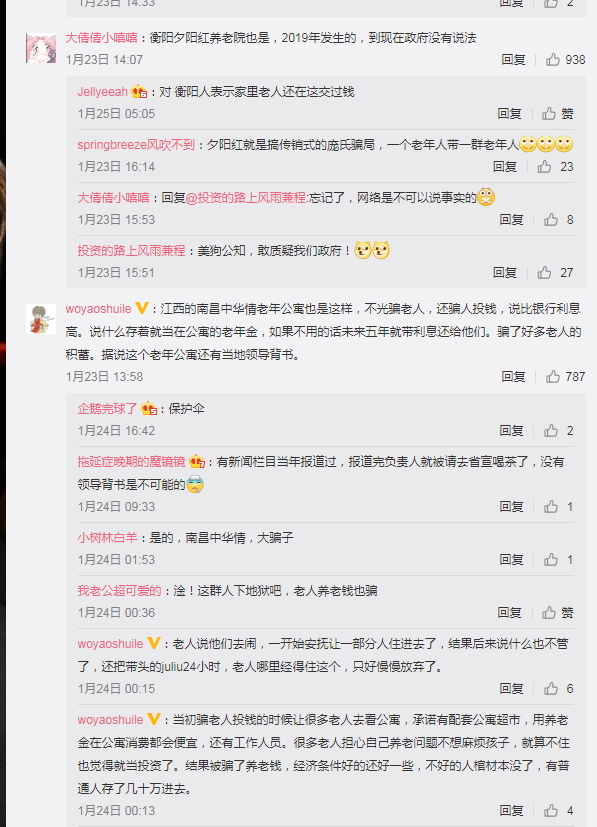Reply to woyaoshuile comment posted at 13:58

(x=513, y=377)
